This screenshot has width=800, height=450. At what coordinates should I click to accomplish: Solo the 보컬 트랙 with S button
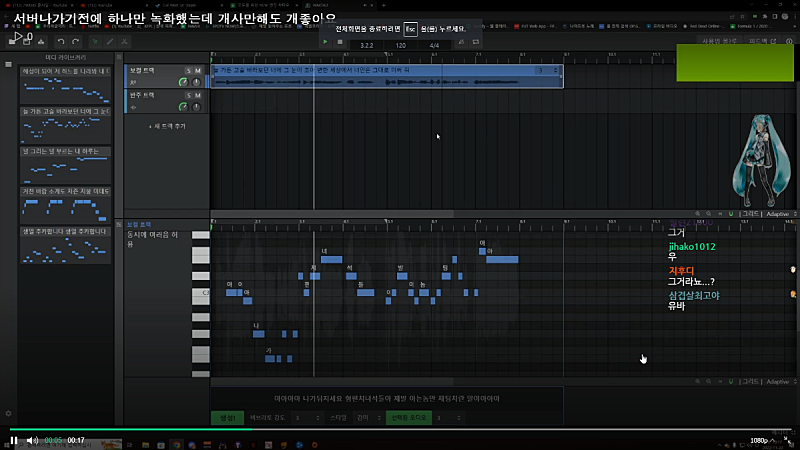tap(188, 70)
